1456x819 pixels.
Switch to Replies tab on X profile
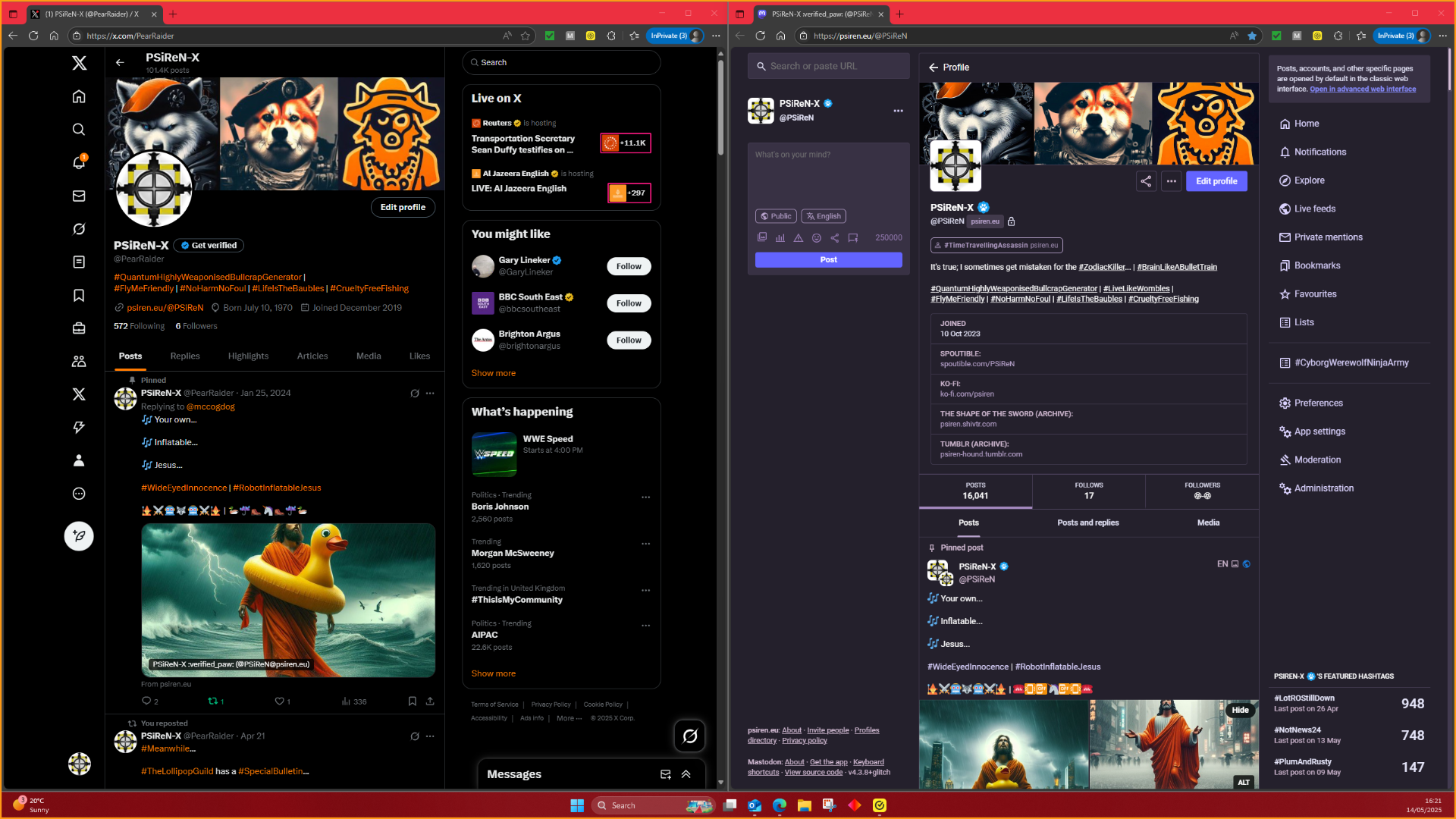pos(185,356)
